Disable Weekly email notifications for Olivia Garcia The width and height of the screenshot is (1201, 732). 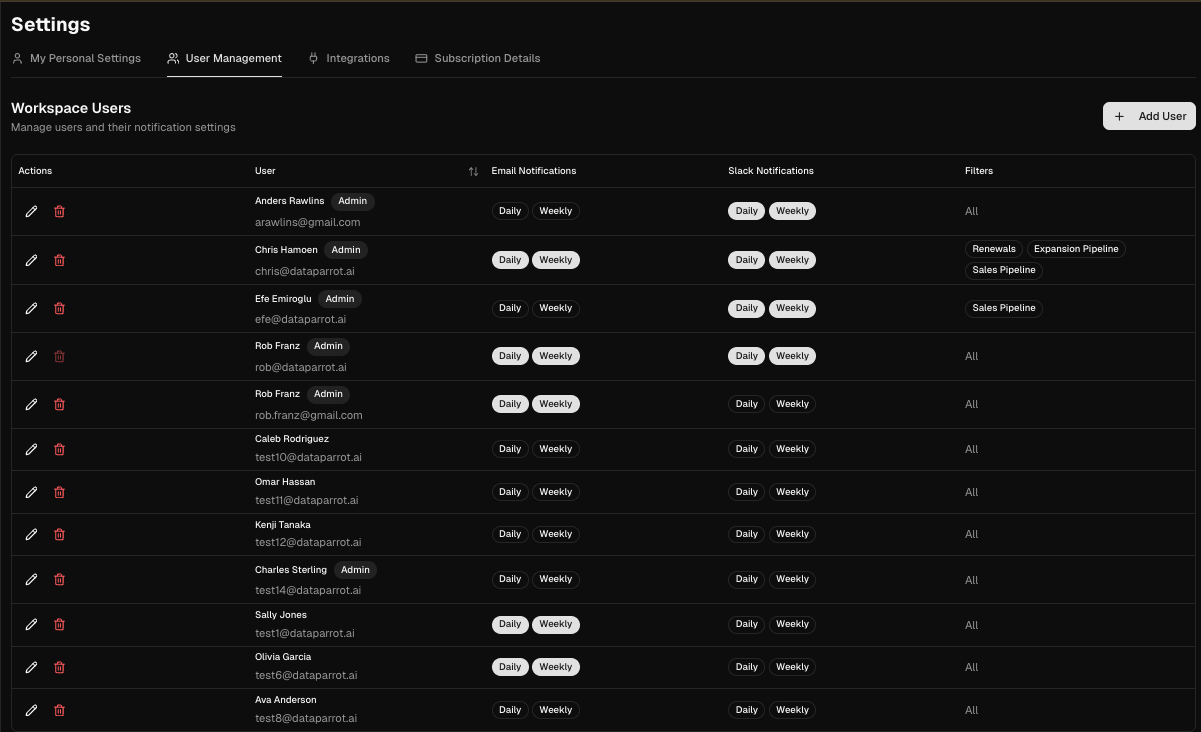tap(555, 667)
